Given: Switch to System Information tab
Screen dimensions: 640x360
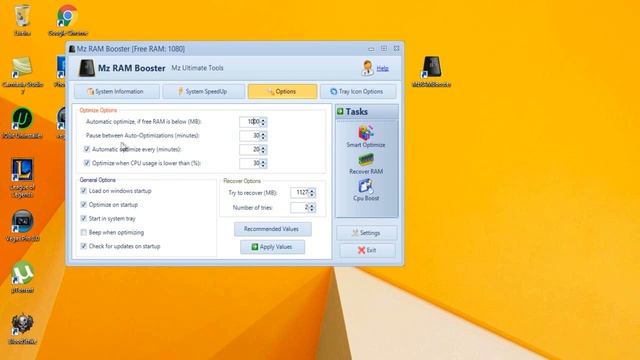Looking at the screenshot, I should [117, 91].
